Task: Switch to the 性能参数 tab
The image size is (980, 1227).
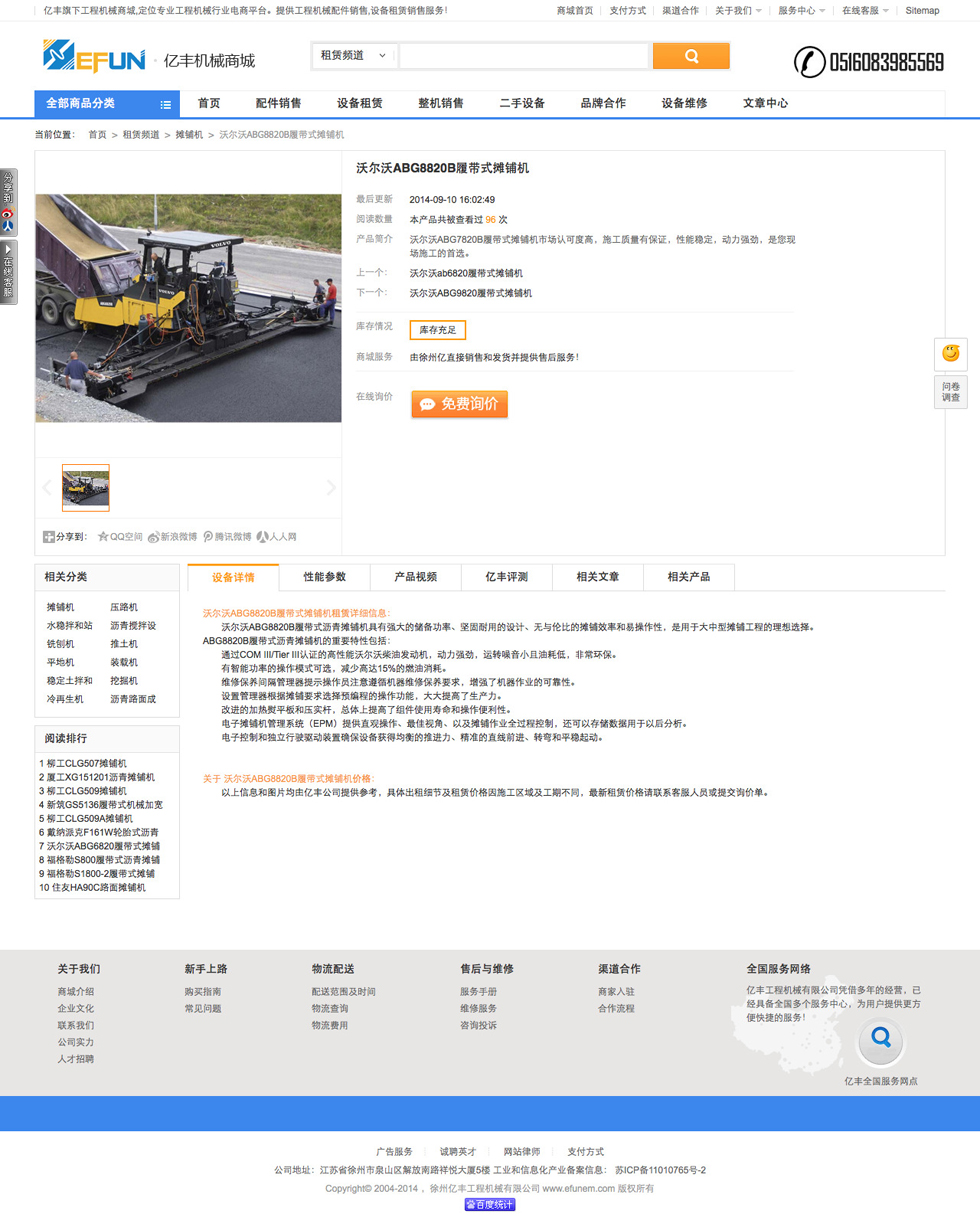Action: point(325,577)
